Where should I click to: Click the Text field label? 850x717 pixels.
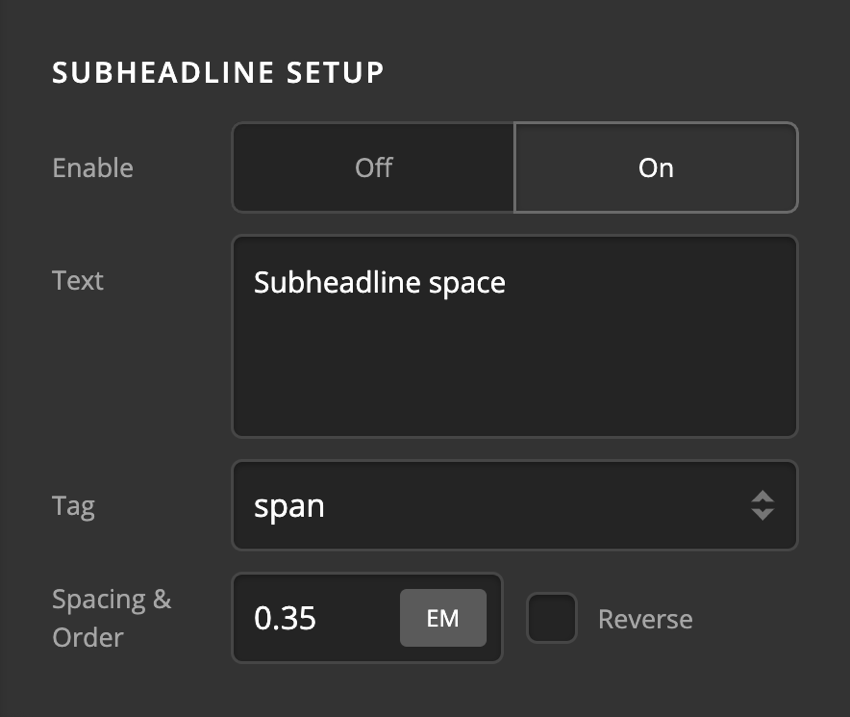tap(77, 281)
